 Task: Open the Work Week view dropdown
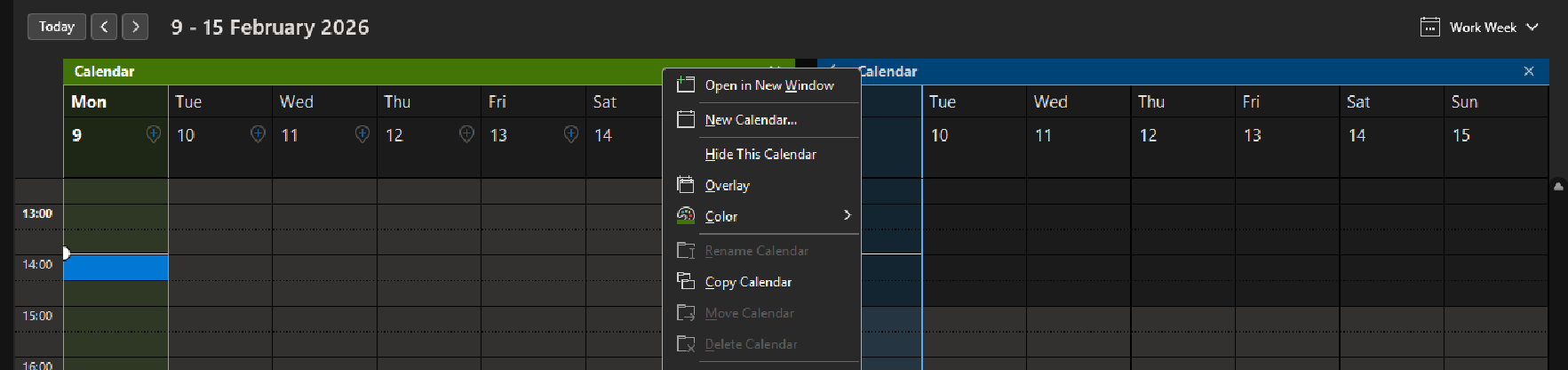(x=1481, y=28)
